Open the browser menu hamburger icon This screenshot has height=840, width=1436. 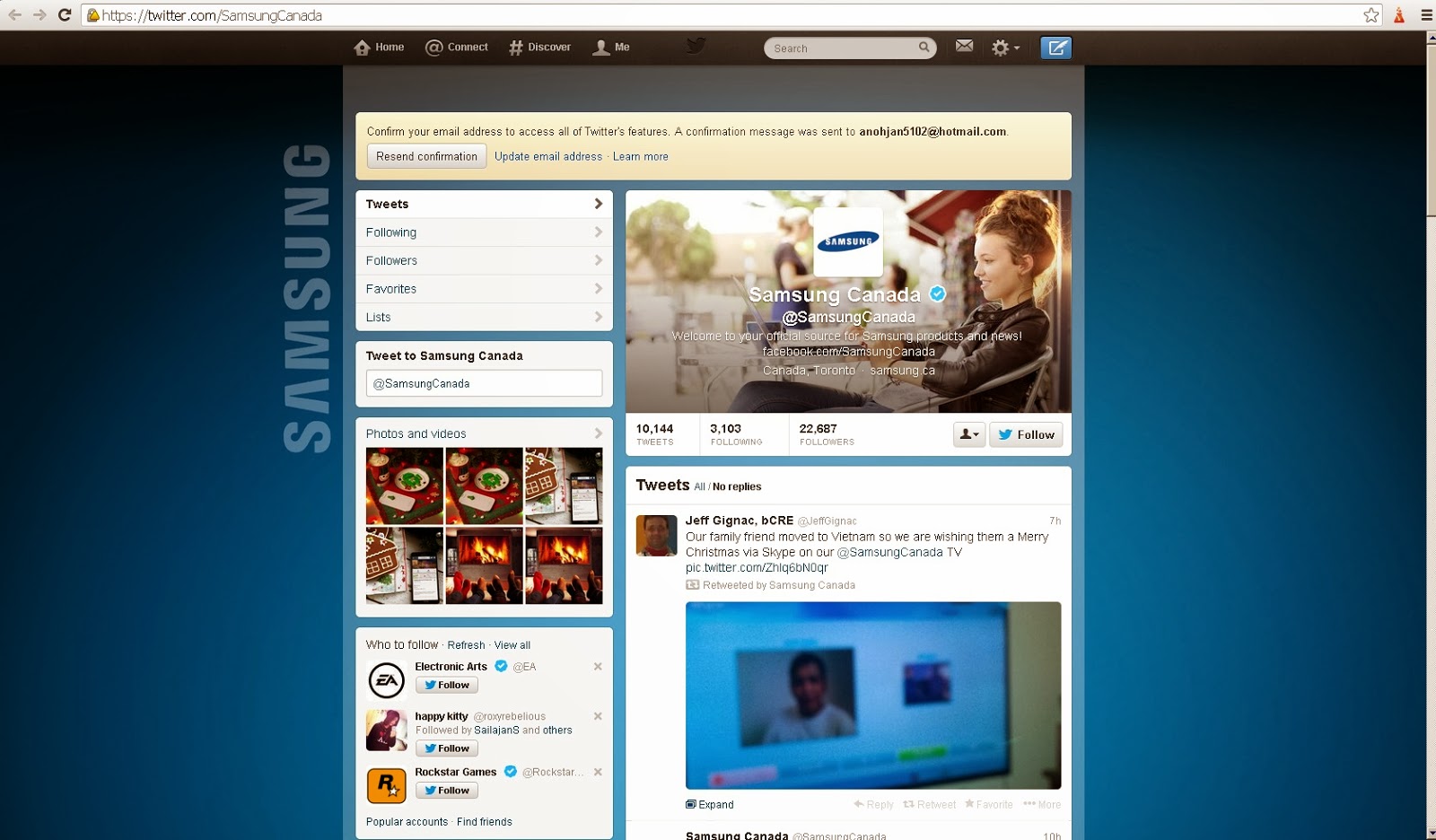pos(1426,15)
